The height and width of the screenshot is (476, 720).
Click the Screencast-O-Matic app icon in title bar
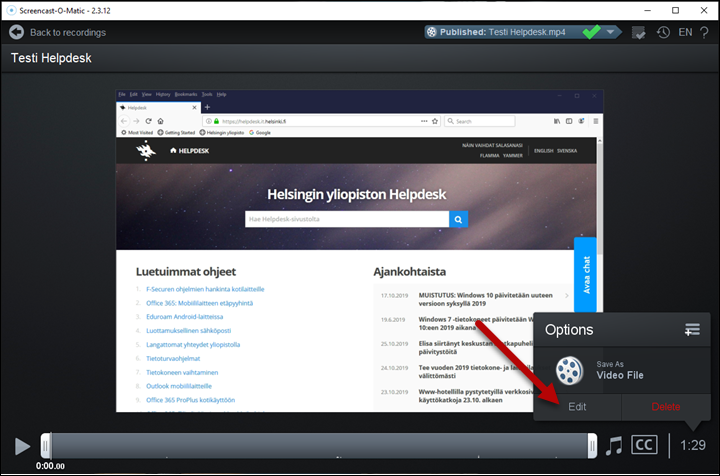point(11,10)
